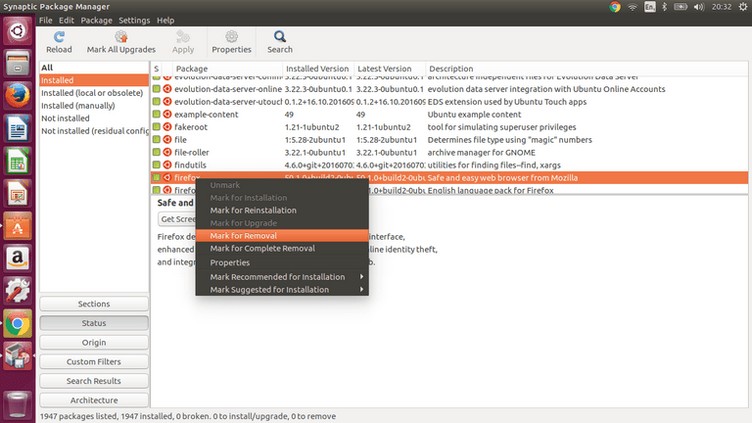Click the Architecture filter button
Image resolution: width=752 pixels, height=423 pixels.
(x=94, y=400)
